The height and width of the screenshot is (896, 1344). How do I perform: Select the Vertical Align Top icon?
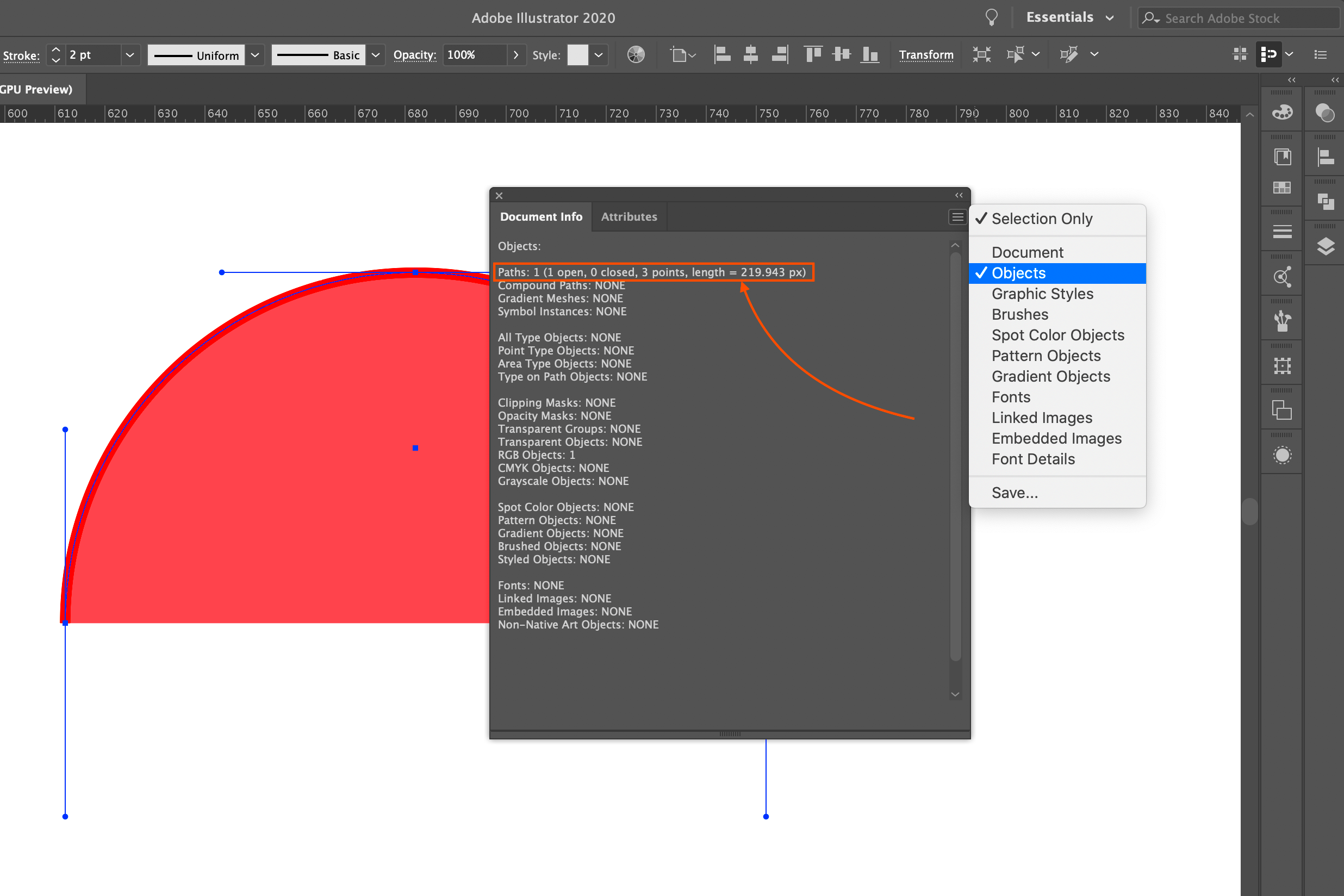(x=813, y=54)
